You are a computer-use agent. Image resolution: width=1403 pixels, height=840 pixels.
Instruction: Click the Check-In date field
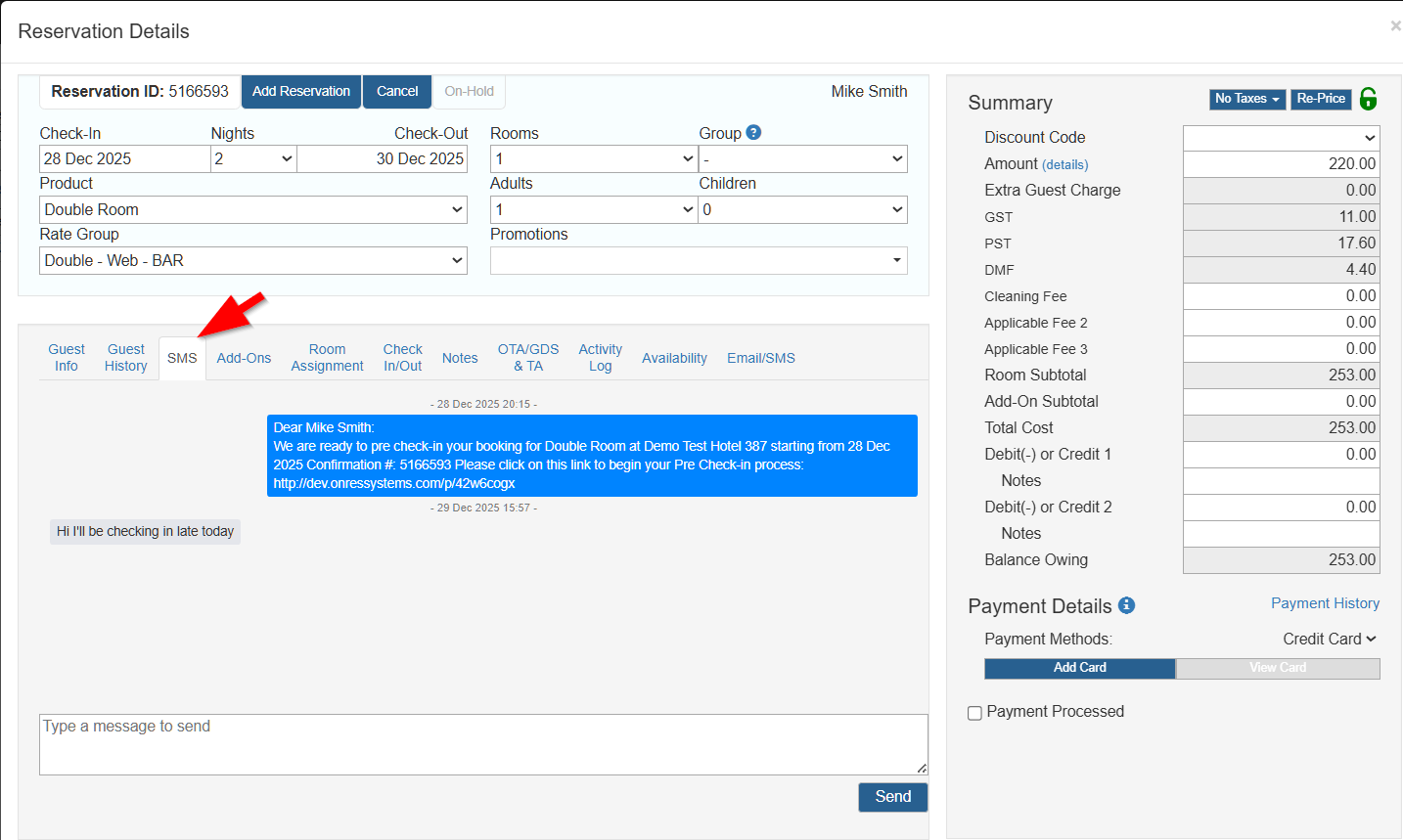124,158
